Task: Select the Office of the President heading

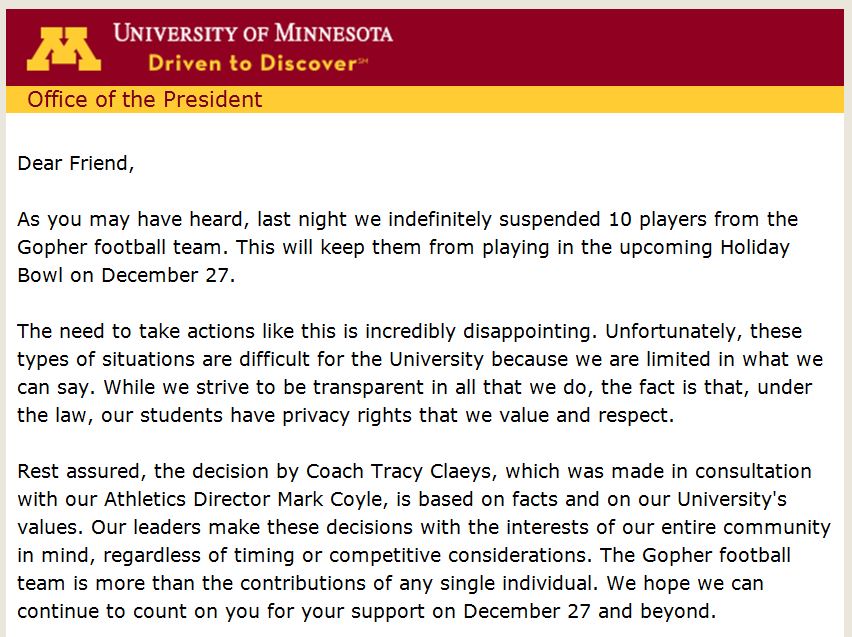Action: (145, 99)
